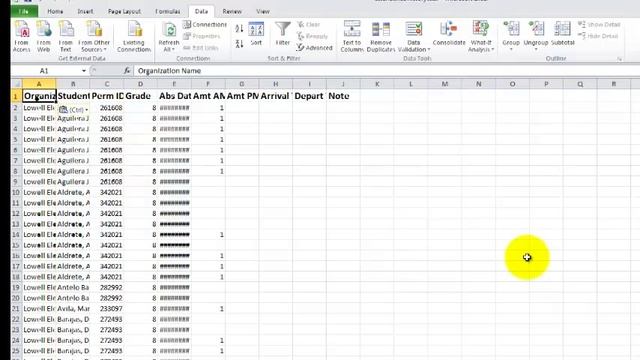640x360 pixels.
Task: Click the Subtotal button
Action: (x=562, y=33)
